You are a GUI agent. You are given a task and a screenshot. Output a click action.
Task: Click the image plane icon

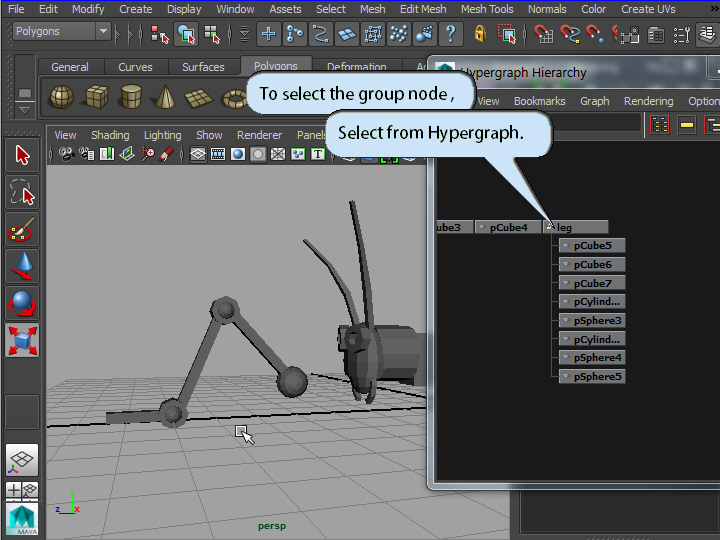click(x=127, y=154)
